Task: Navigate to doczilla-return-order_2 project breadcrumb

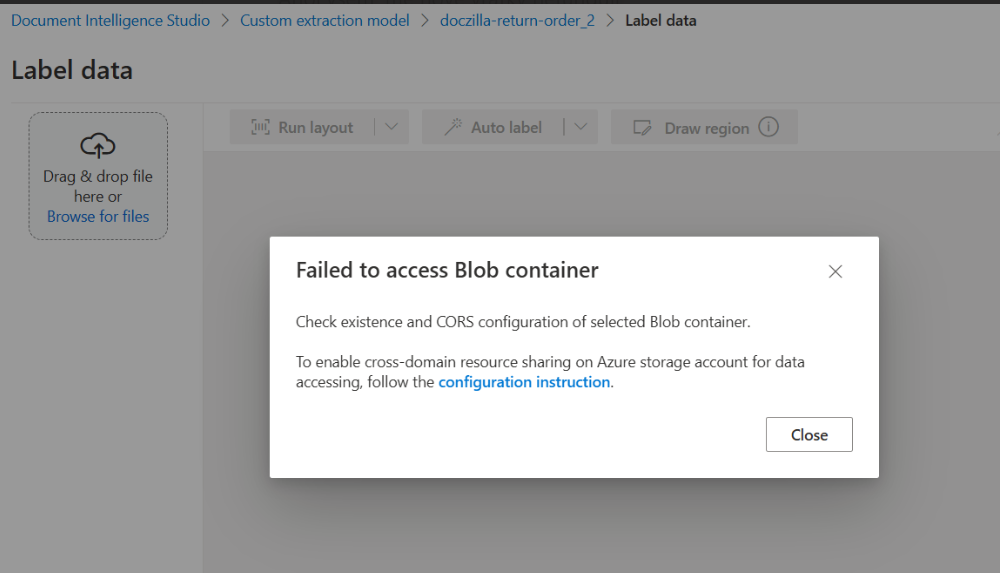Action: pyautogui.click(x=517, y=20)
